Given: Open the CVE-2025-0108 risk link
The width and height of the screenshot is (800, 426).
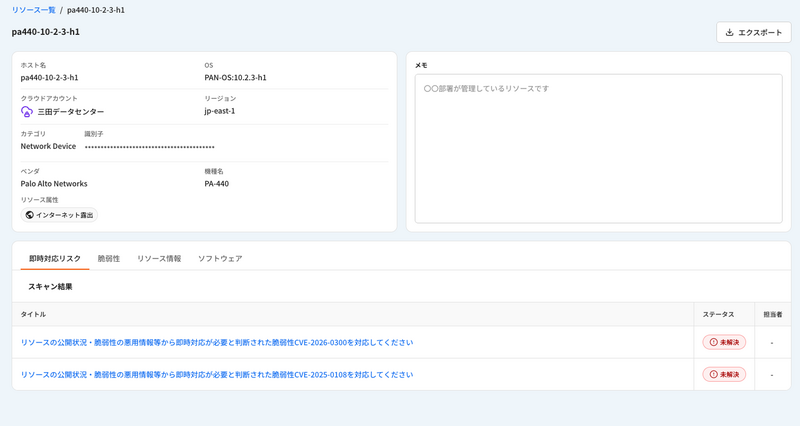Looking at the screenshot, I should click(217, 374).
